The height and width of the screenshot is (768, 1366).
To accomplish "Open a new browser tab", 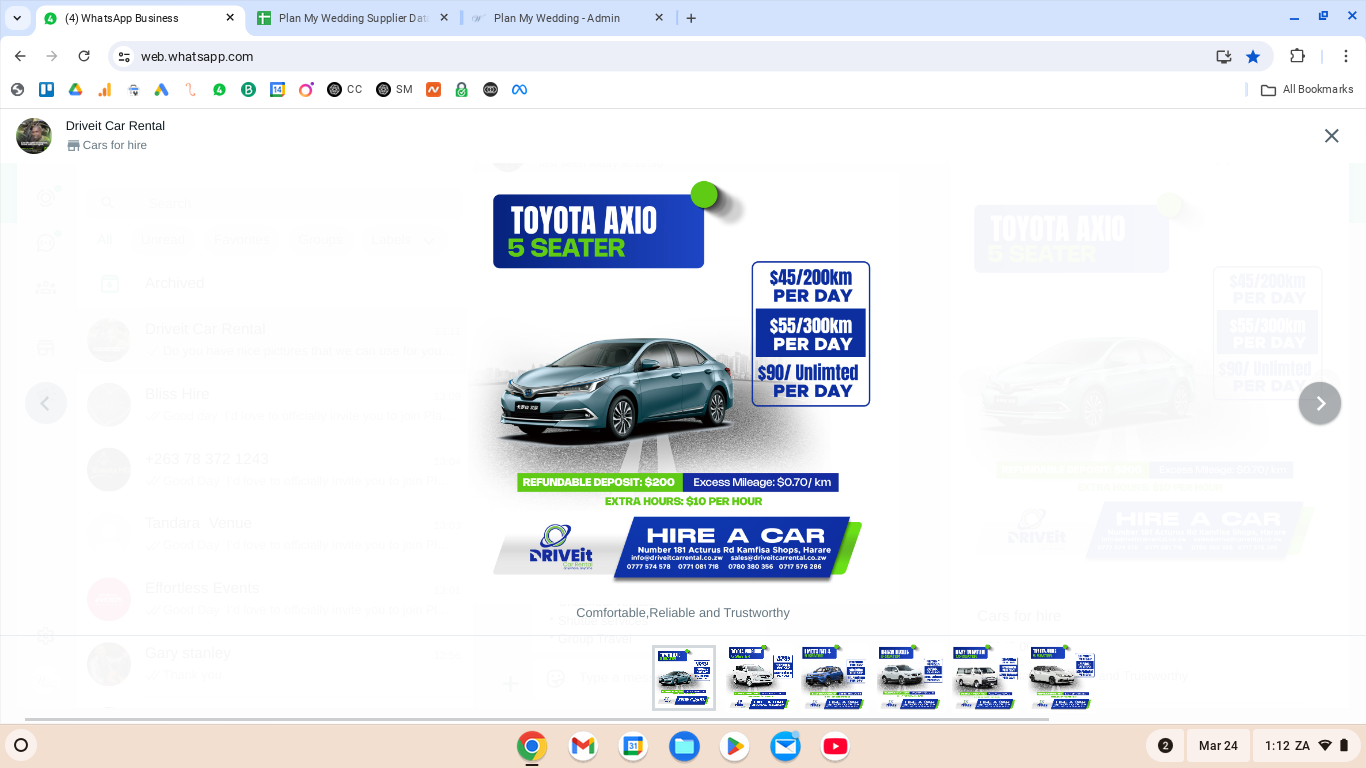I will tap(691, 18).
